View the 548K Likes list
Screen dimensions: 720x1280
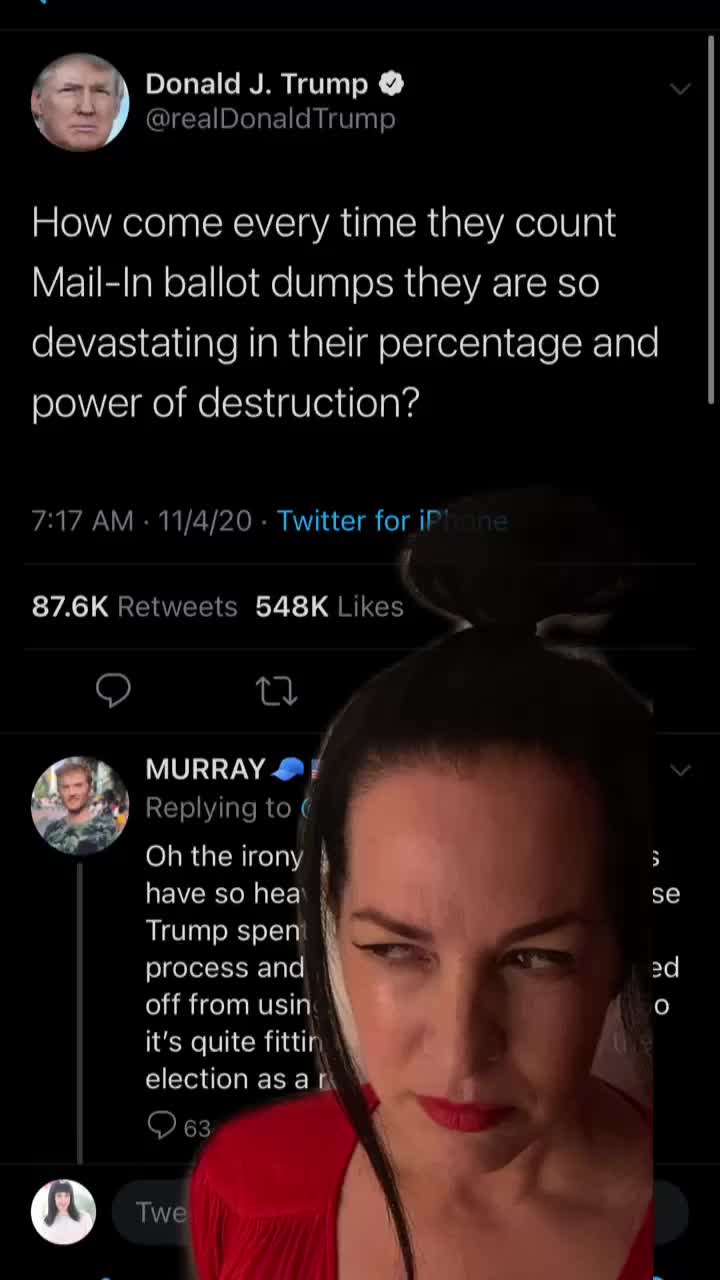[x=329, y=606]
